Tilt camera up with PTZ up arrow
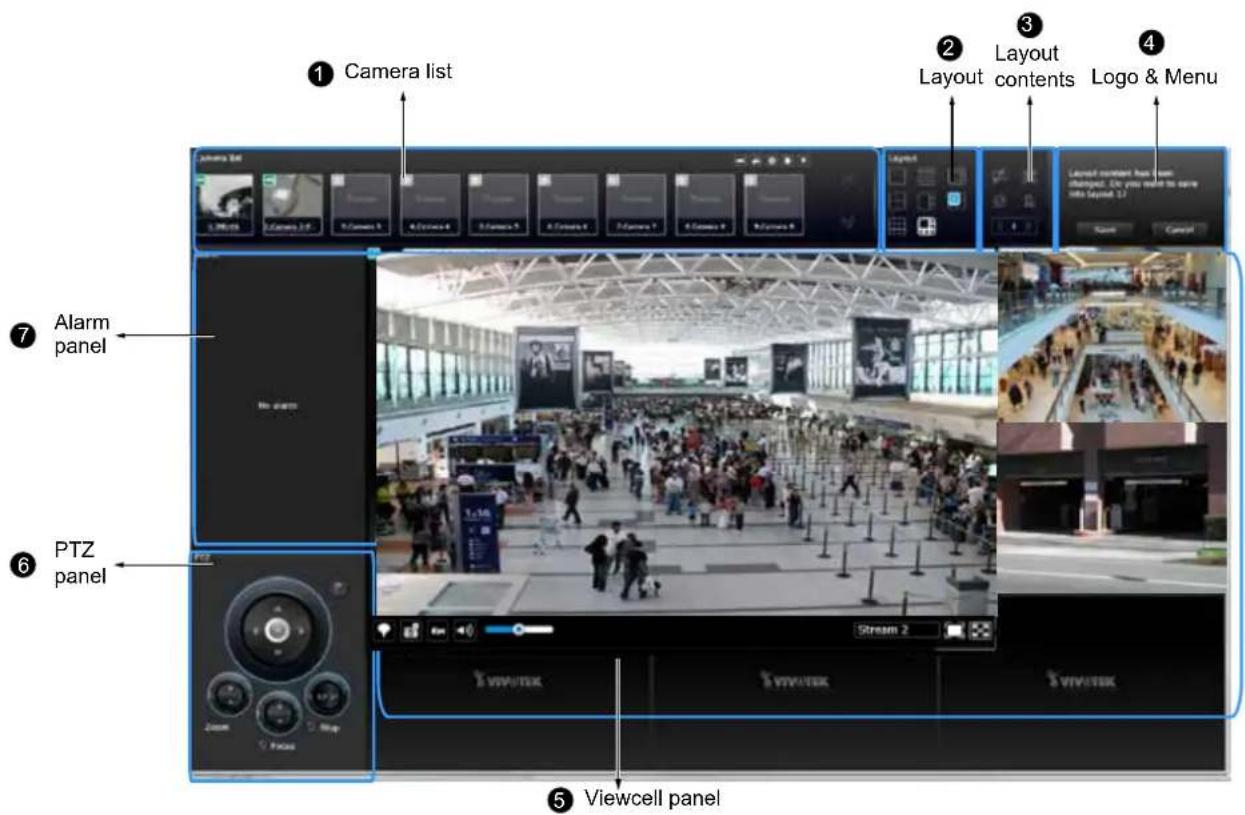The height and width of the screenshot is (815, 1245). (x=277, y=609)
